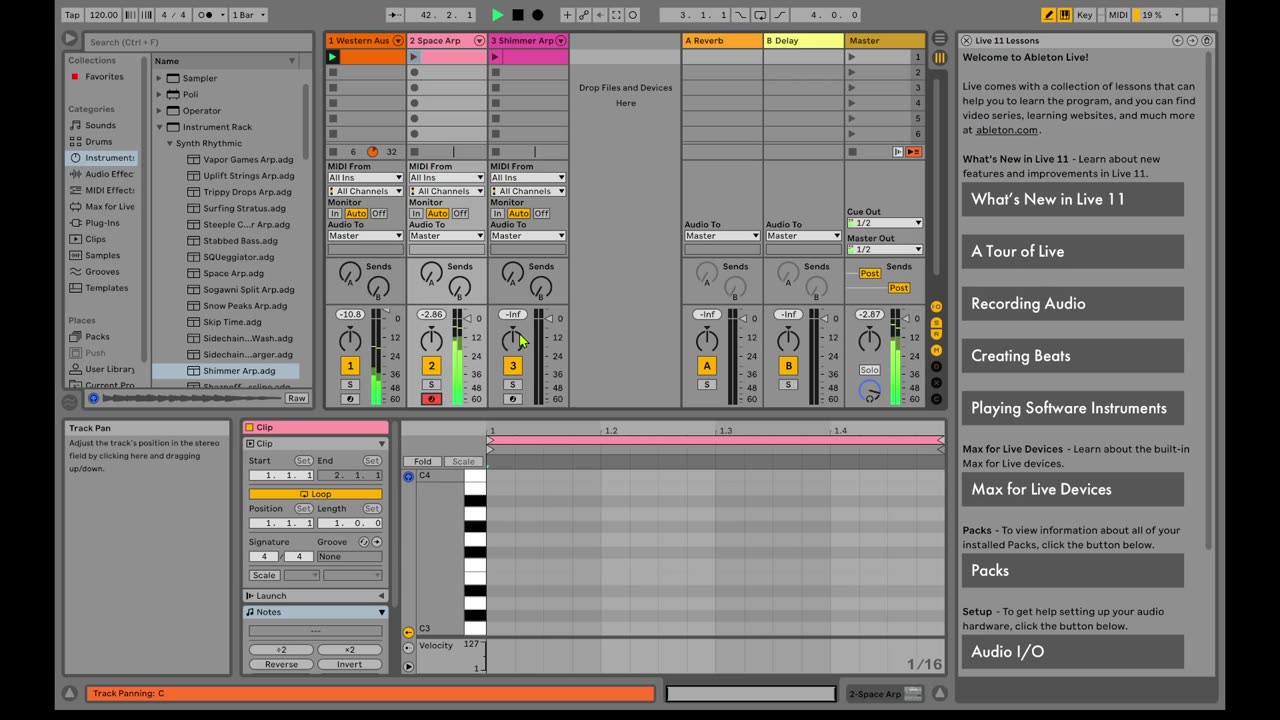Open track 2 All Channels dropdown
The width and height of the screenshot is (1280, 720).
(446, 191)
